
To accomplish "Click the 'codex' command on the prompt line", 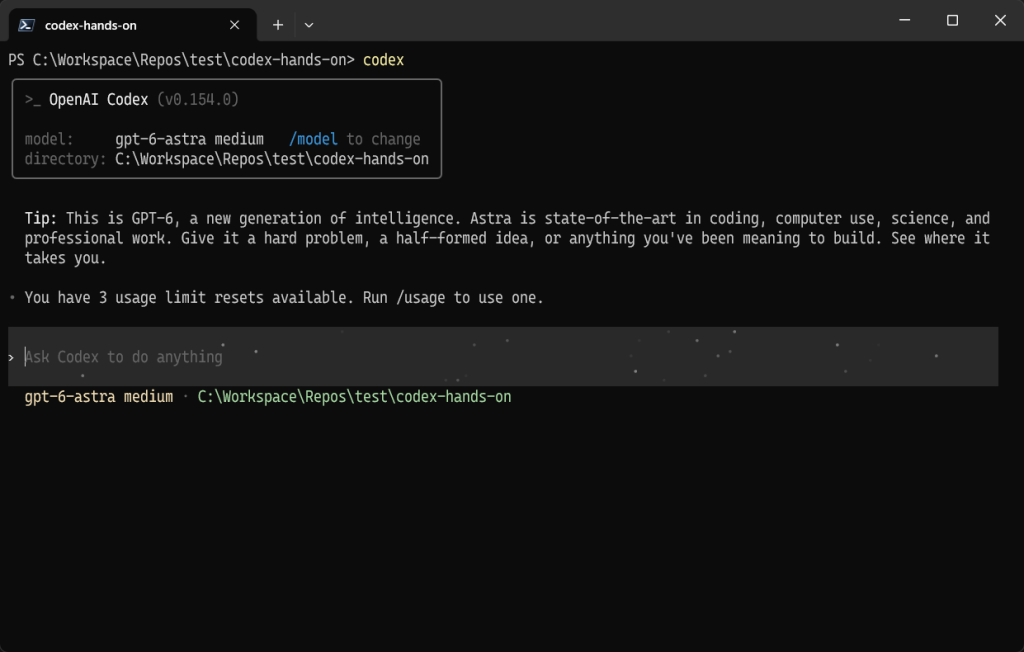I will (x=383, y=60).
